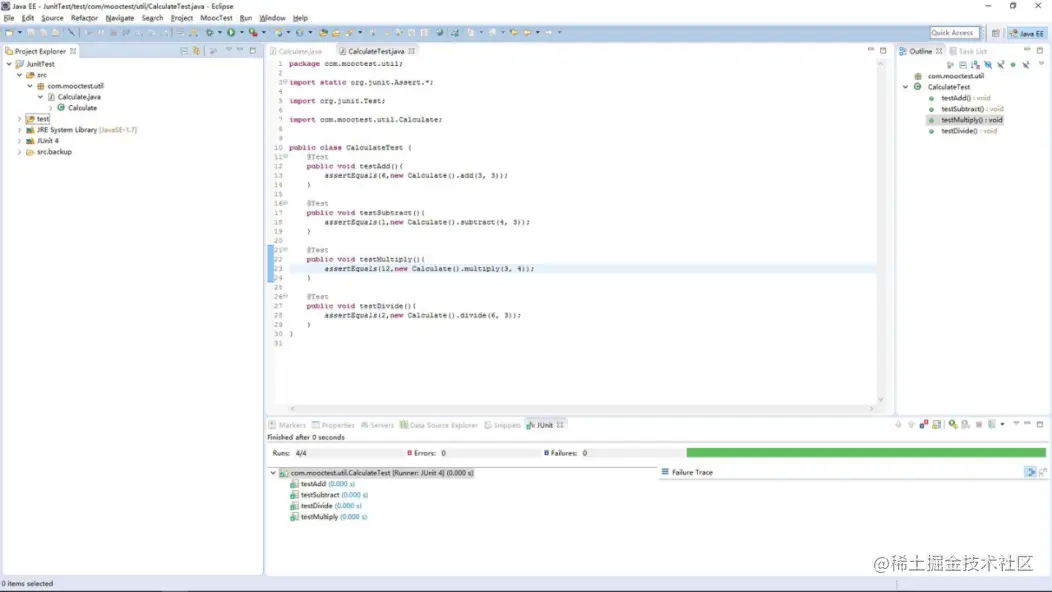This screenshot has width=1052, height=592.
Task: Go to next failed test arrow
Action: (x=898, y=424)
